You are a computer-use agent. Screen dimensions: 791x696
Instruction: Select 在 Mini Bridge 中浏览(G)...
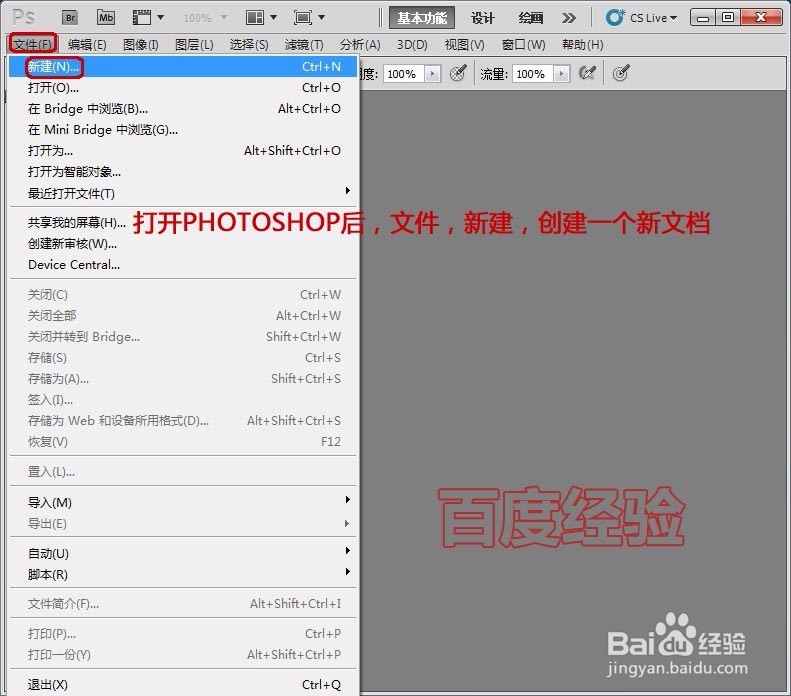tap(184, 130)
